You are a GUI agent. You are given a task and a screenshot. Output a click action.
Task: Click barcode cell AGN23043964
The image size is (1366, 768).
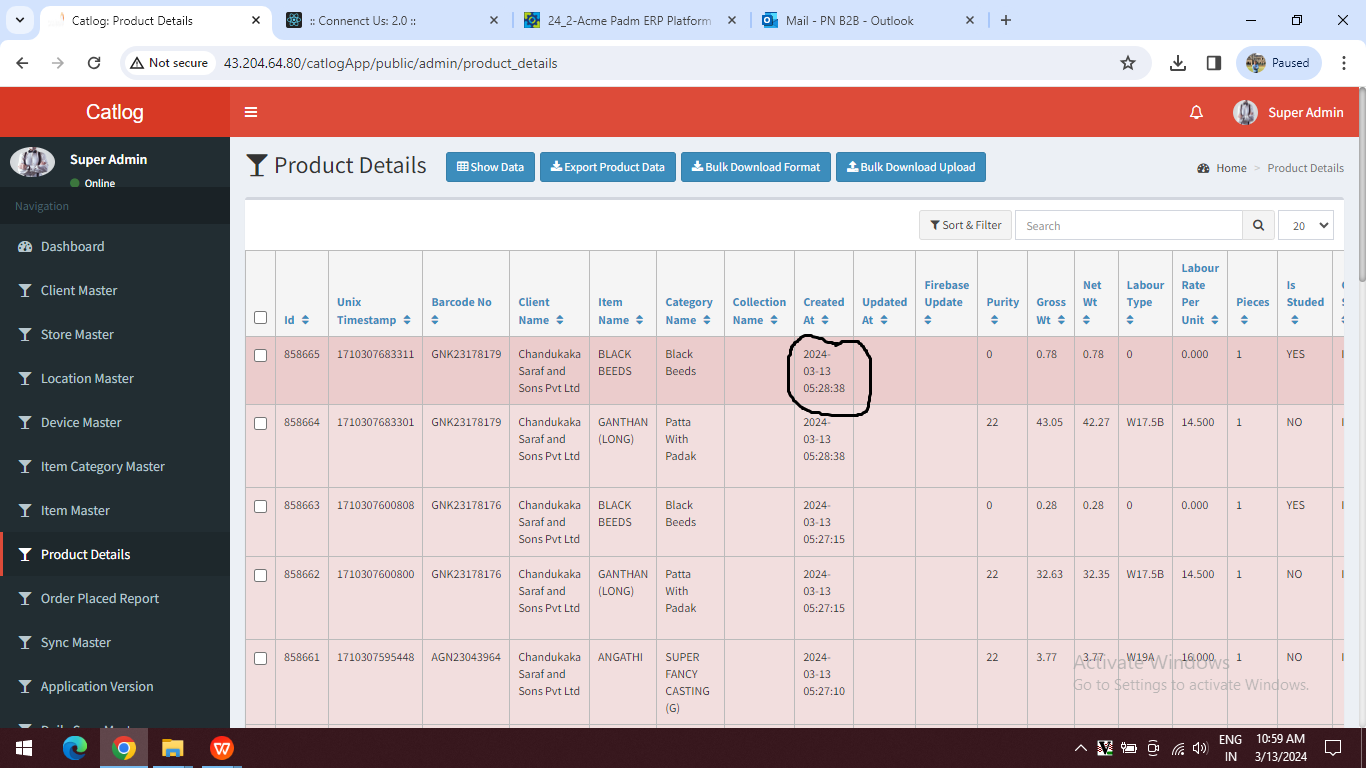[466, 657]
